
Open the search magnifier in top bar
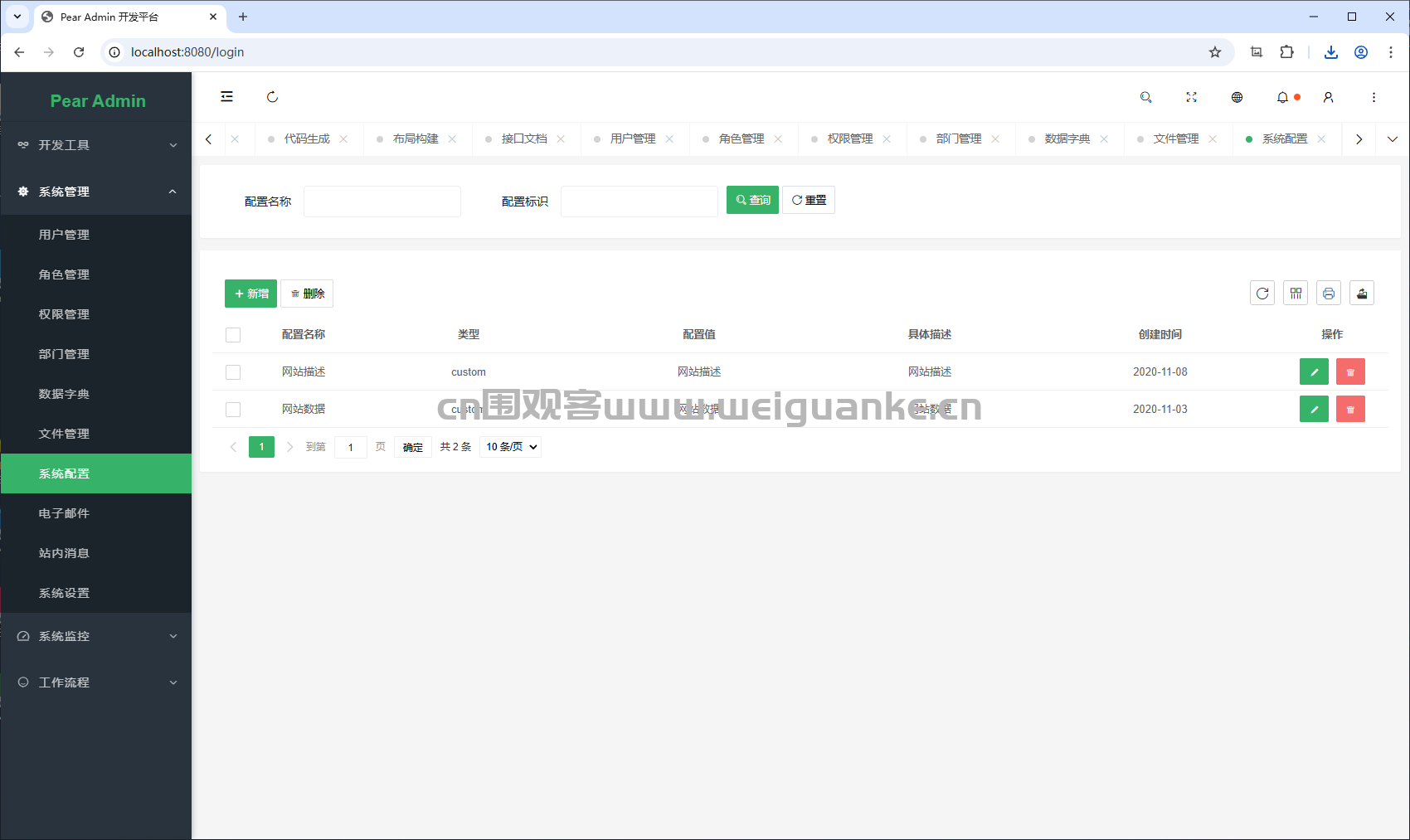[x=1146, y=97]
